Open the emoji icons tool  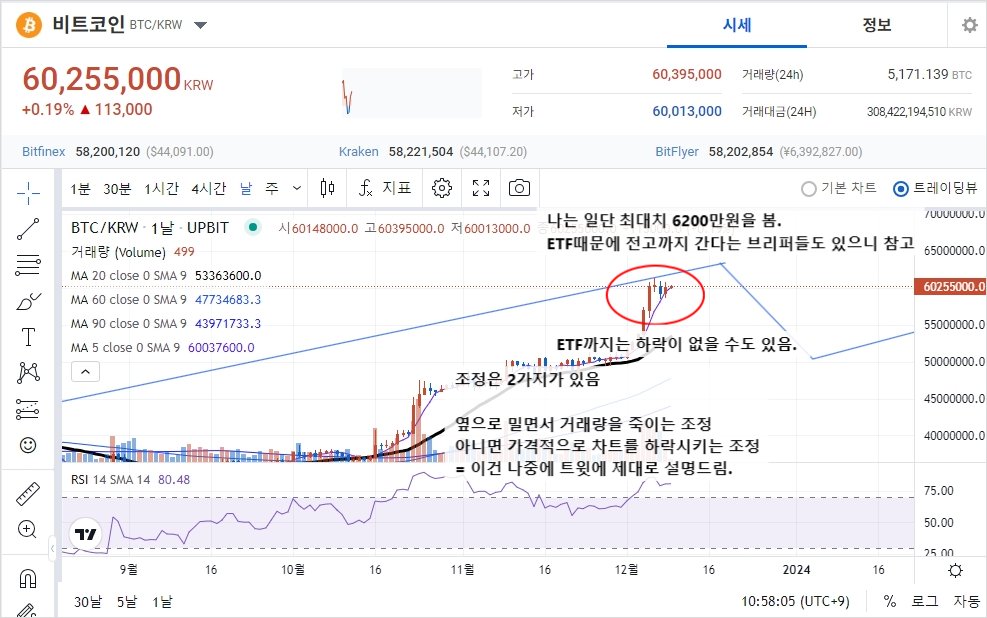tap(28, 445)
